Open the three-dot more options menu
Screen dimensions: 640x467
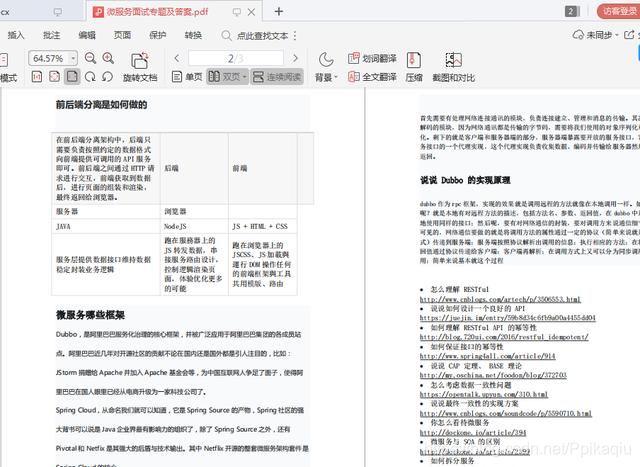click(295, 36)
